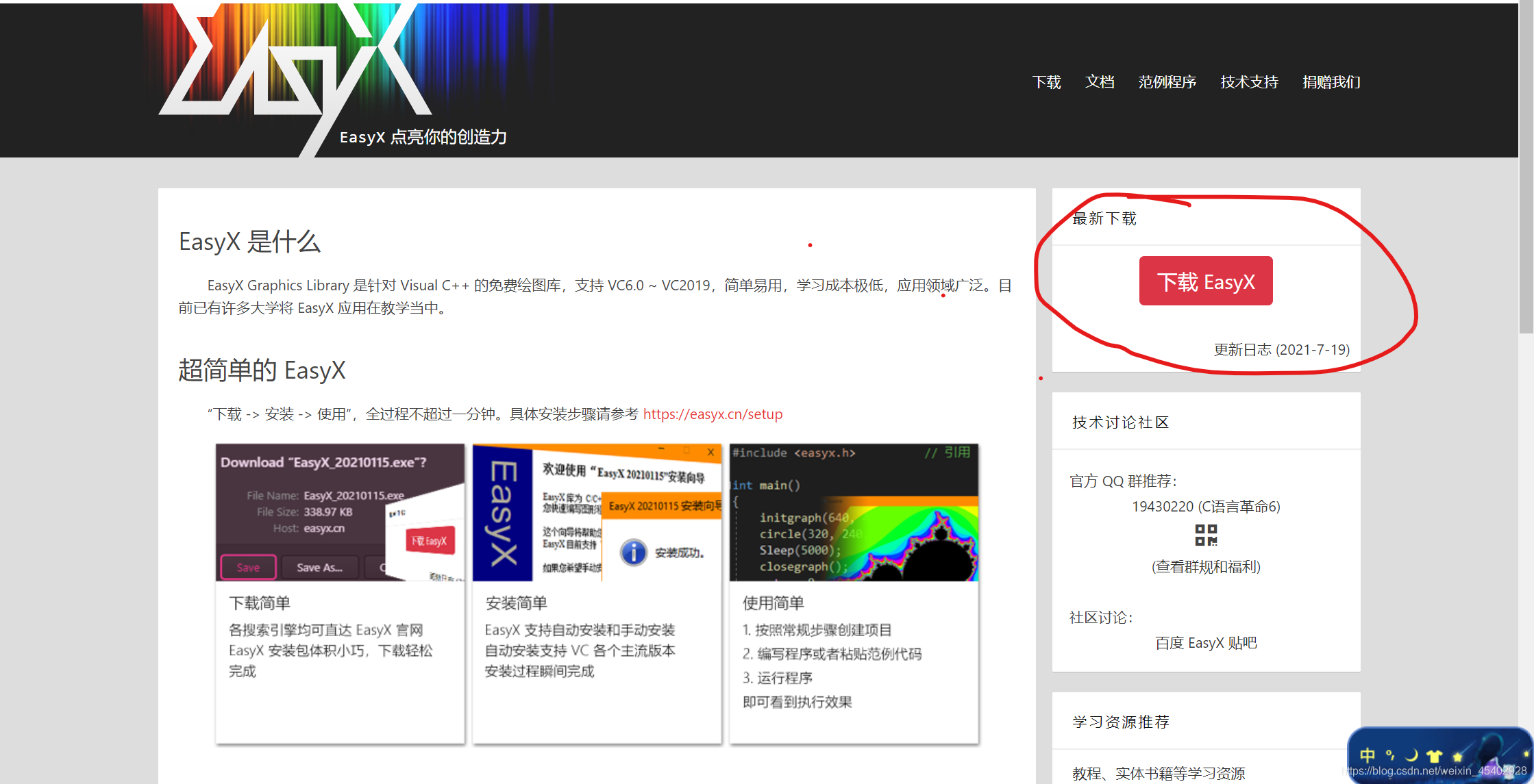Click the 学习资源推荐 panel title
The width and height of the screenshot is (1534, 784).
tap(1120, 722)
